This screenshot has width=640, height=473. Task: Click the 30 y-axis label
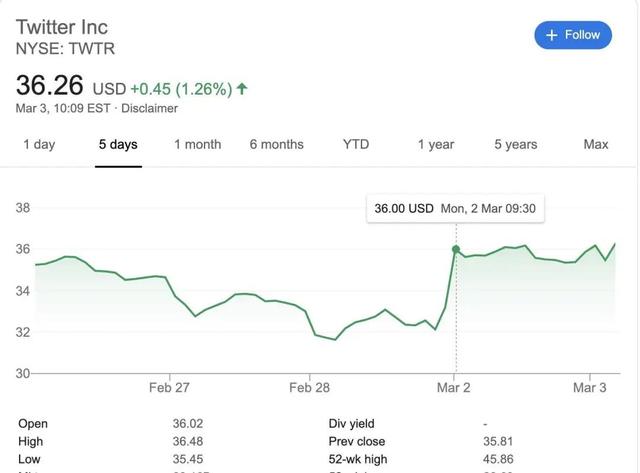(x=23, y=373)
